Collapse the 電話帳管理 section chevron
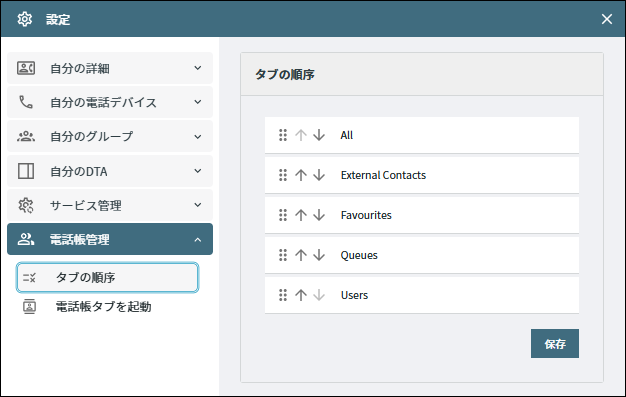 198,240
